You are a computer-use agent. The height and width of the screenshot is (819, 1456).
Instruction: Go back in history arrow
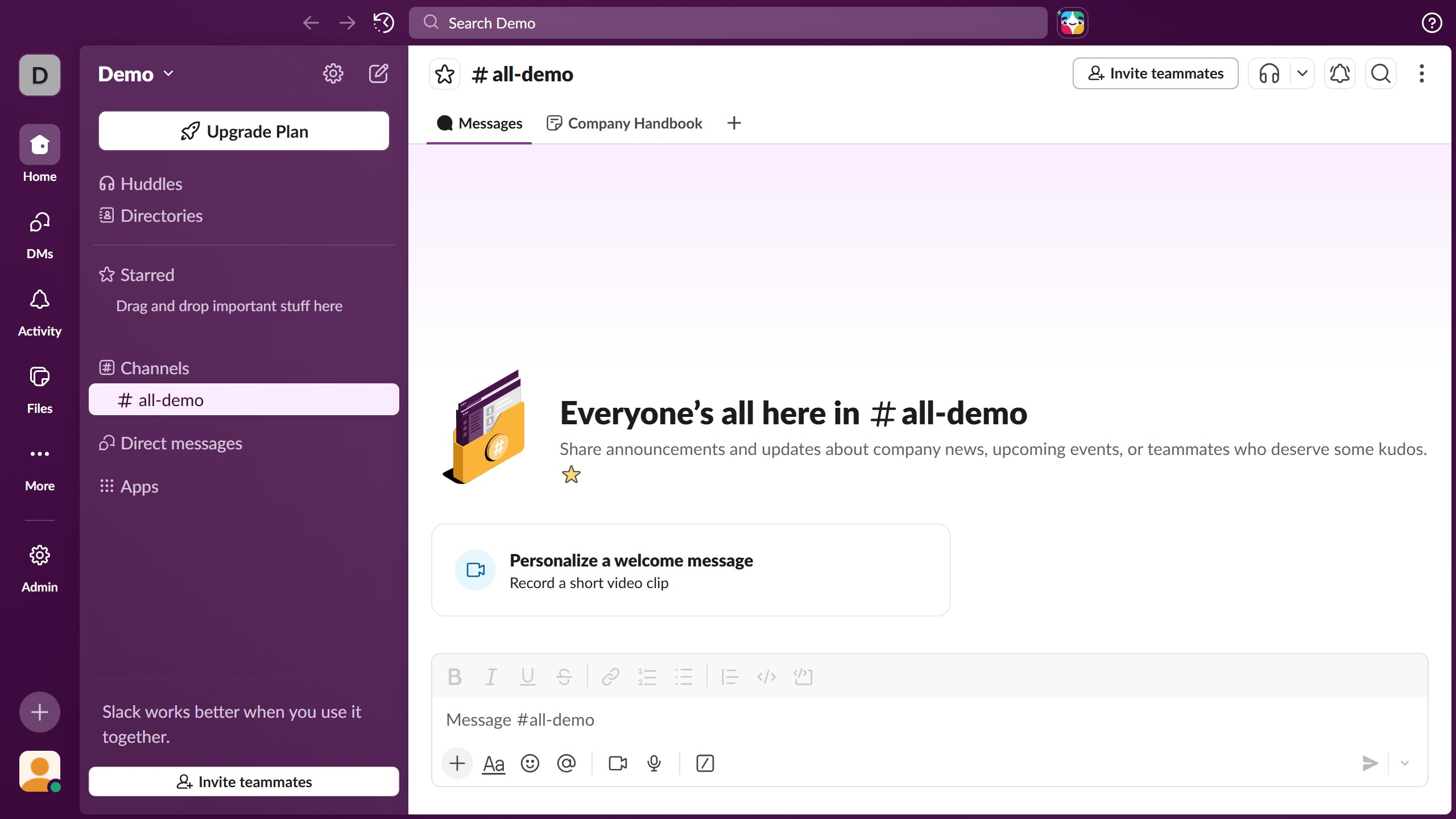(311, 23)
